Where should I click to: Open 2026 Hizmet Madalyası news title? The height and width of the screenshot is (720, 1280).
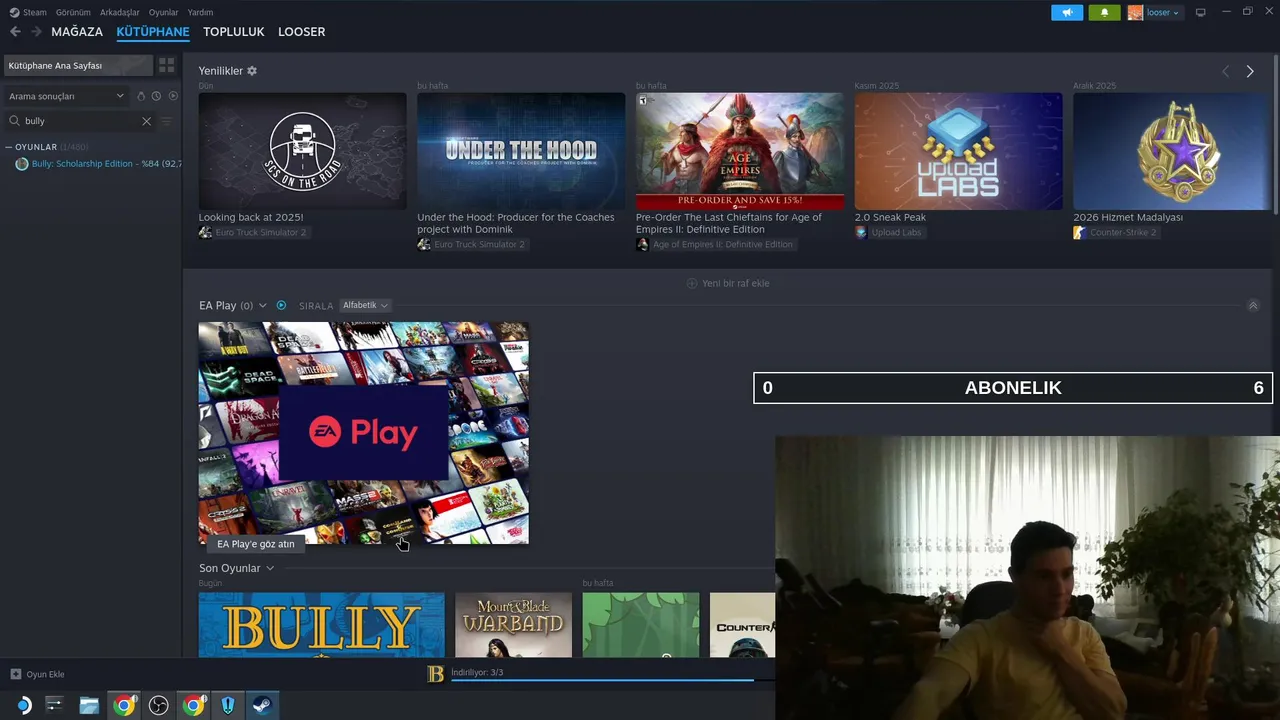1128,217
